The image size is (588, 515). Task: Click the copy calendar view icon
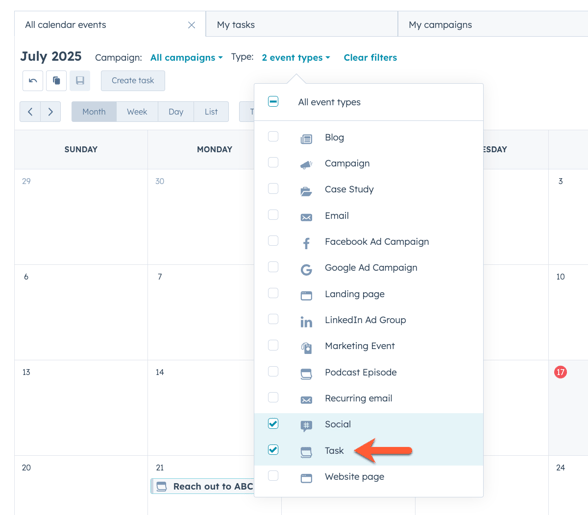56,81
